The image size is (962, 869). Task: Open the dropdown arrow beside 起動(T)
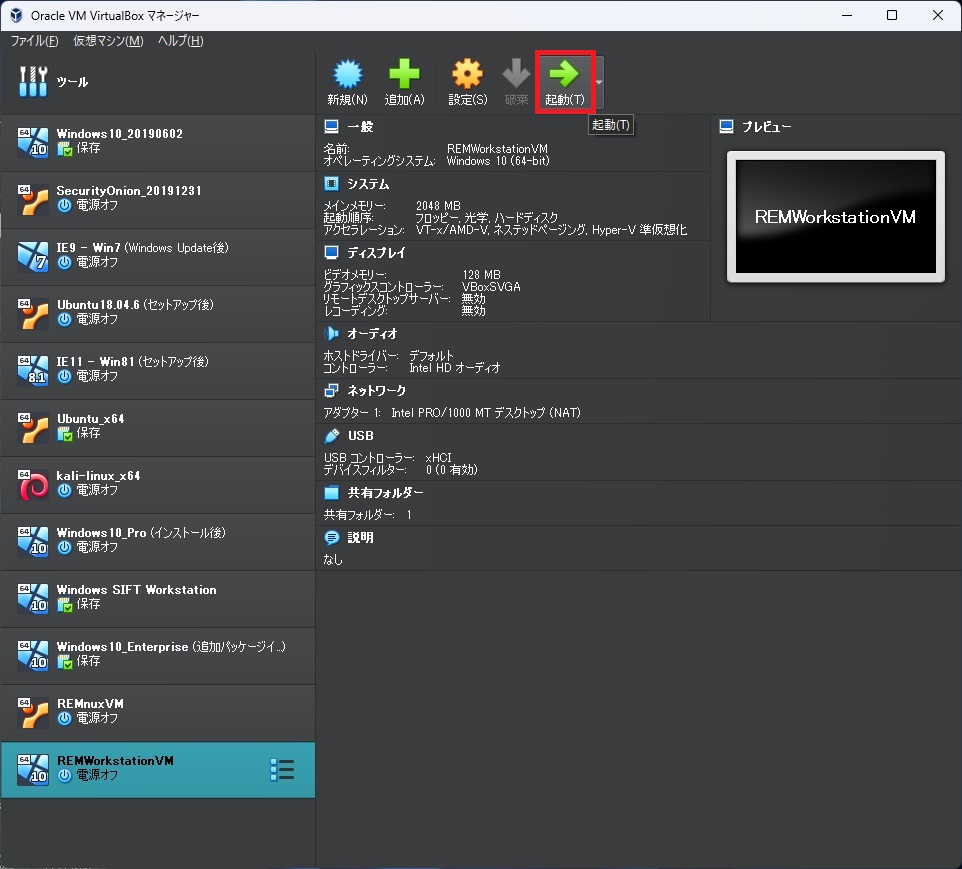coord(599,82)
